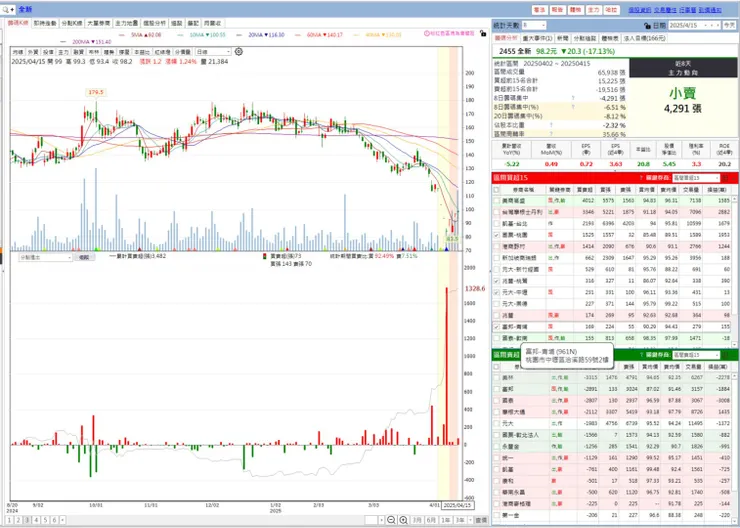The image size is (740, 528).
Task: Click the lock icon above the K-line chart
Action: tap(482, 34)
